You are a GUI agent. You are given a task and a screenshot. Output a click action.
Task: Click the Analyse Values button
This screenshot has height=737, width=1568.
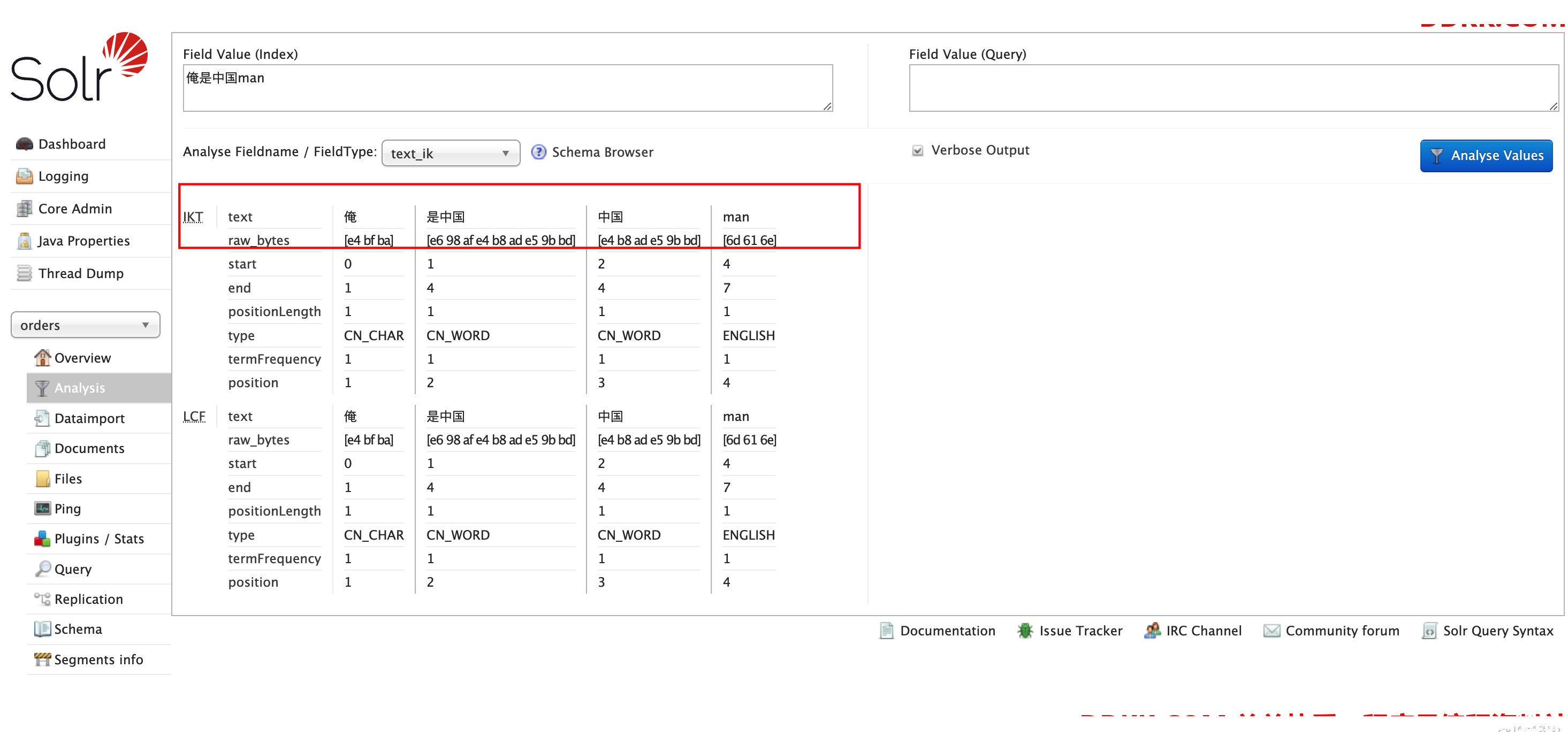(1486, 156)
